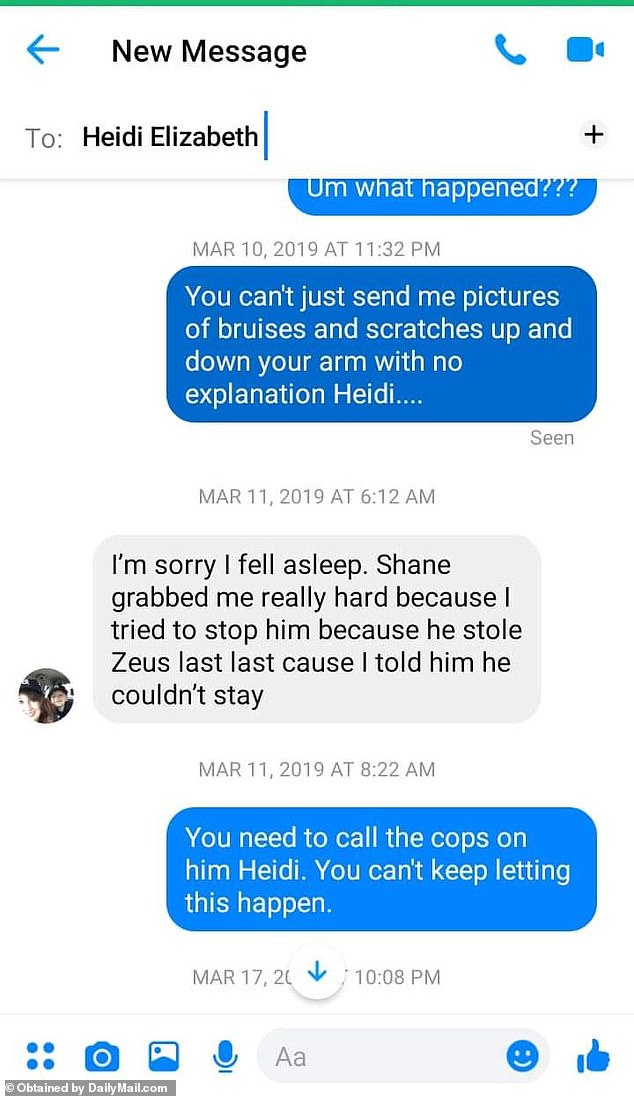The width and height of the screenshot is (634, 1096).
Task: Tap the Seen status under the message
Action: click(552, 438)
